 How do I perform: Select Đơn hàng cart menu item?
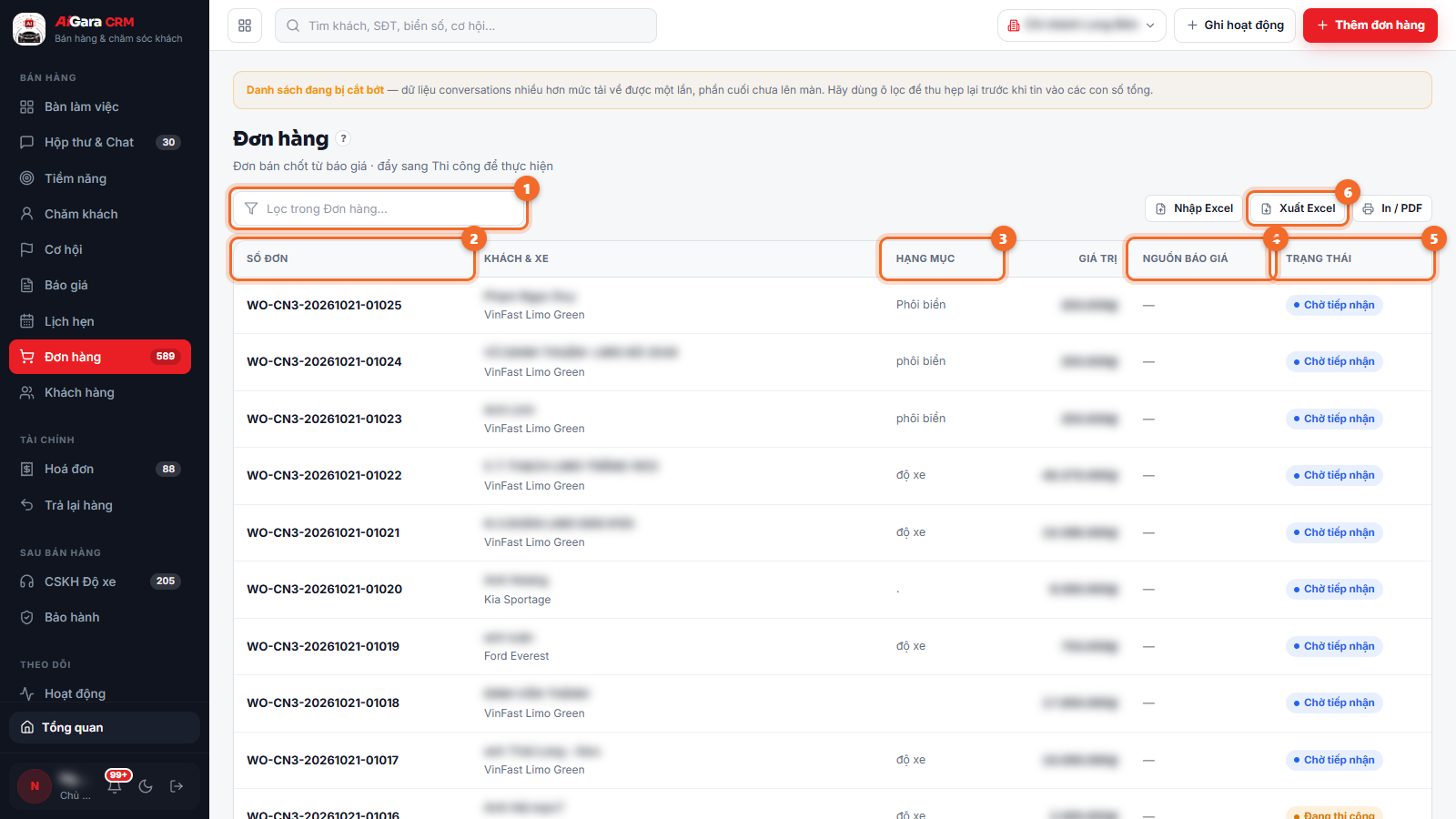(100, 357)
